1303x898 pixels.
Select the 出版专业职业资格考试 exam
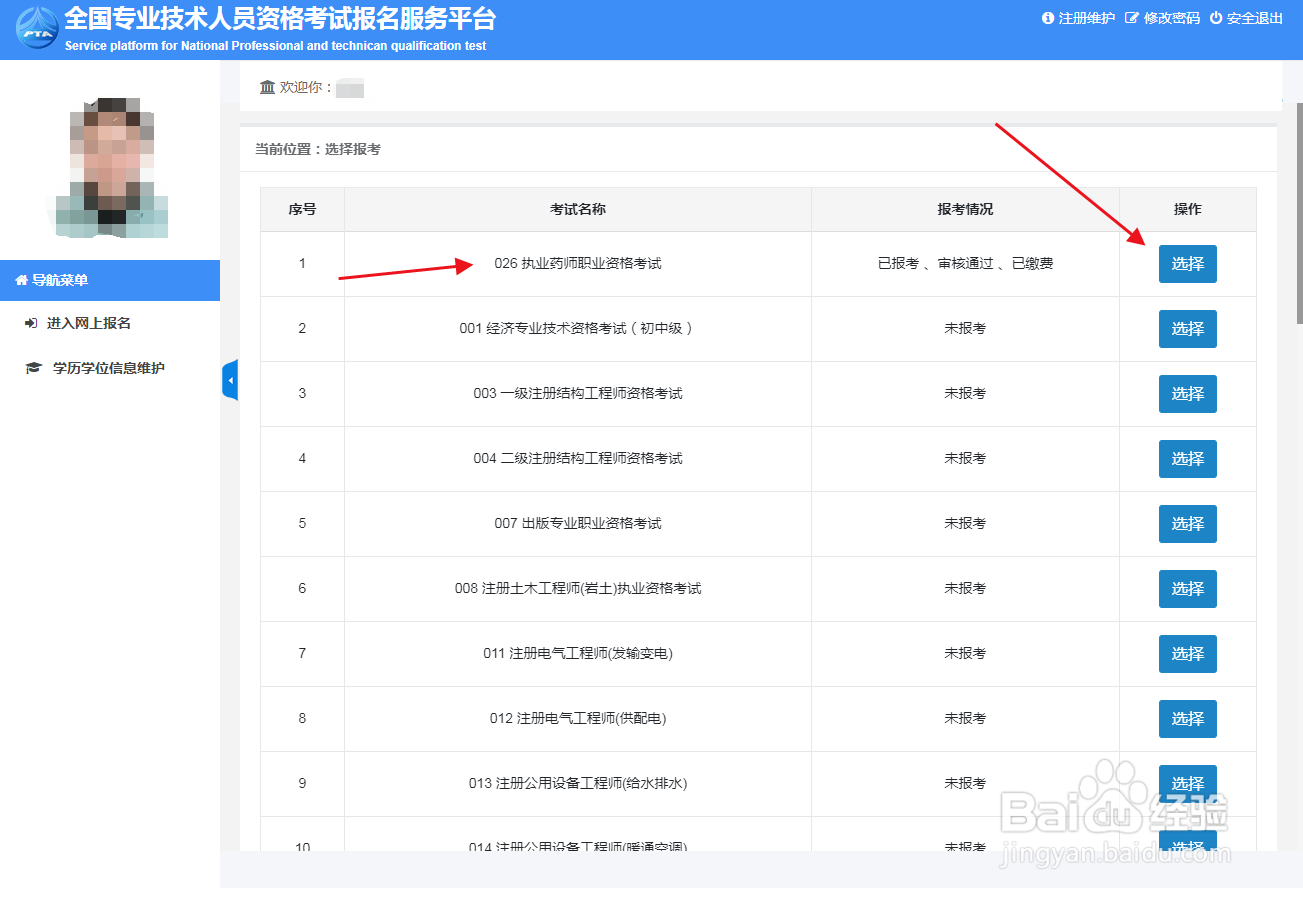[1187, 523]
